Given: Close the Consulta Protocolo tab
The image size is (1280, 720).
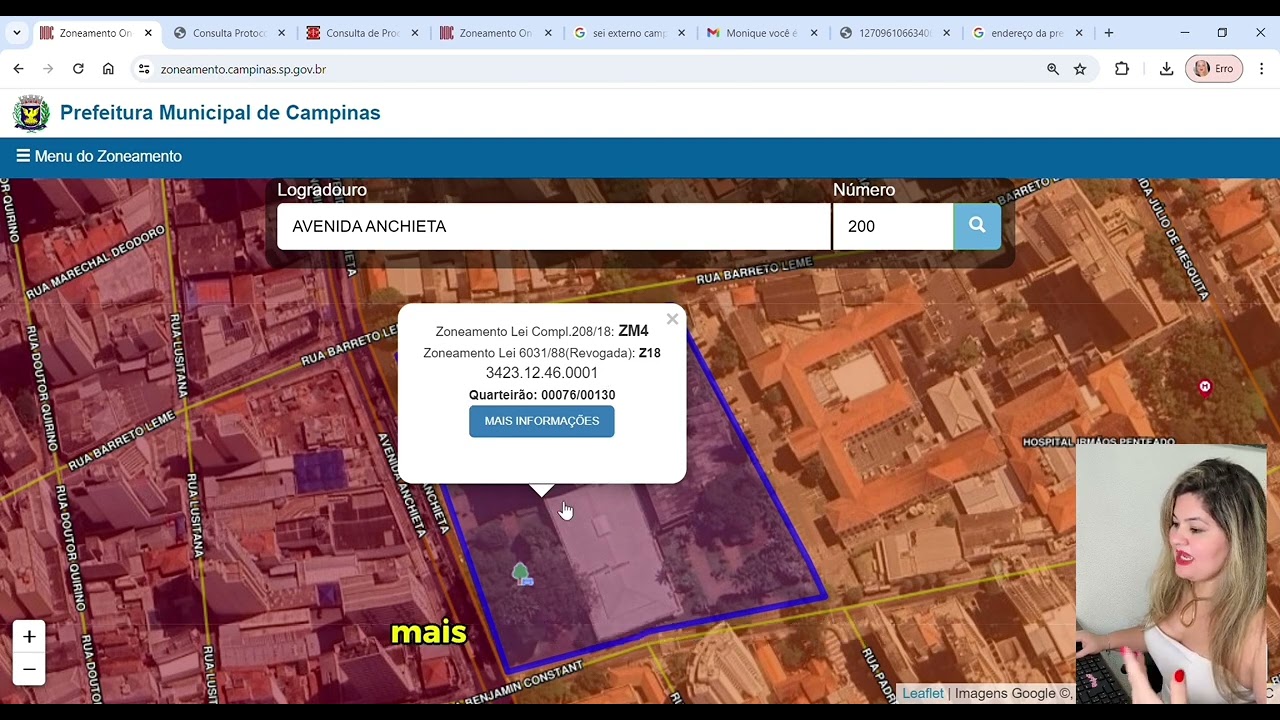Looking at the screenshot, I should 281,33.
